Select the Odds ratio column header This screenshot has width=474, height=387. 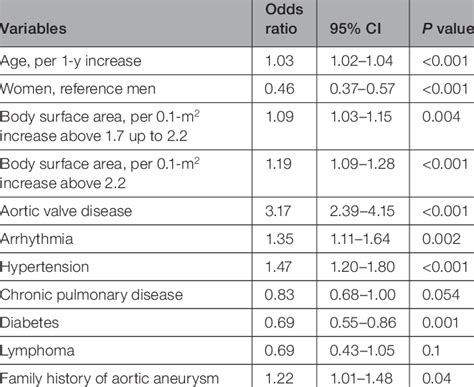pos(284,19)
